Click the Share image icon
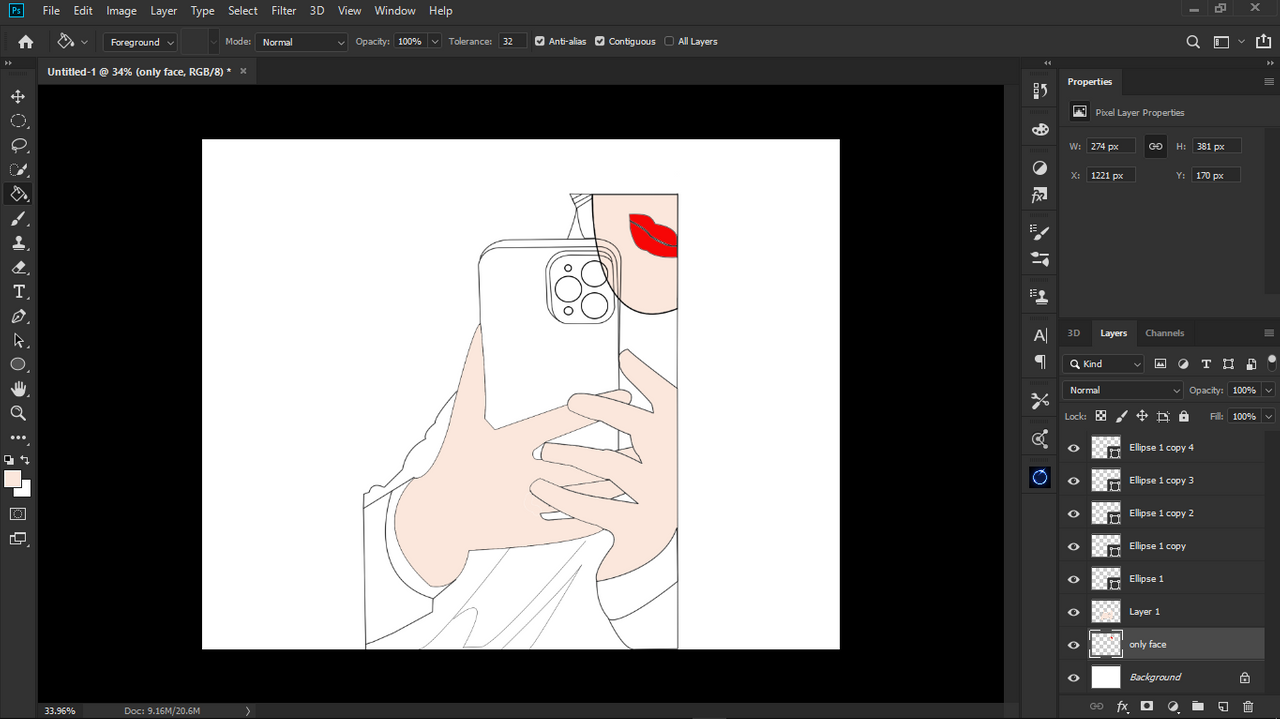1280x719 pixels. click(x=1262, y=42)
